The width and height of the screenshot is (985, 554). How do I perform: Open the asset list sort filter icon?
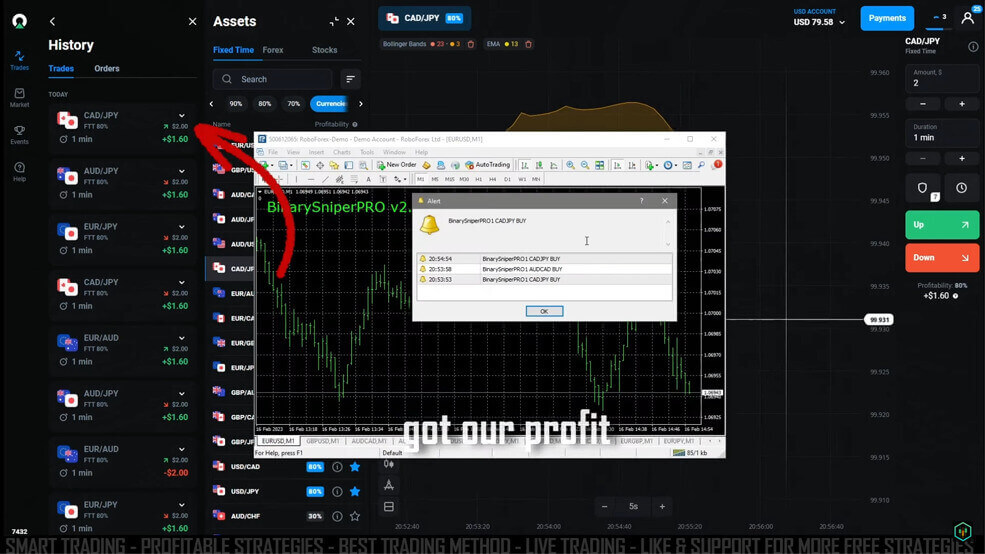coord(350,79)
